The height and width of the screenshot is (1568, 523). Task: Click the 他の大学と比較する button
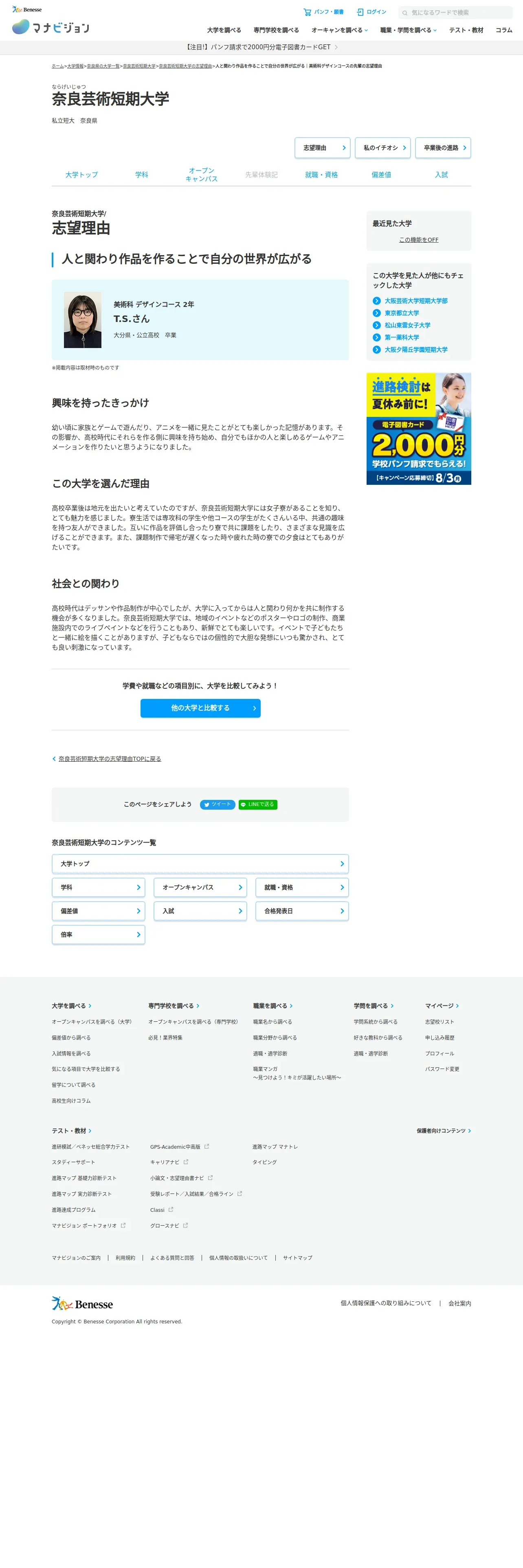pos(200,708)
